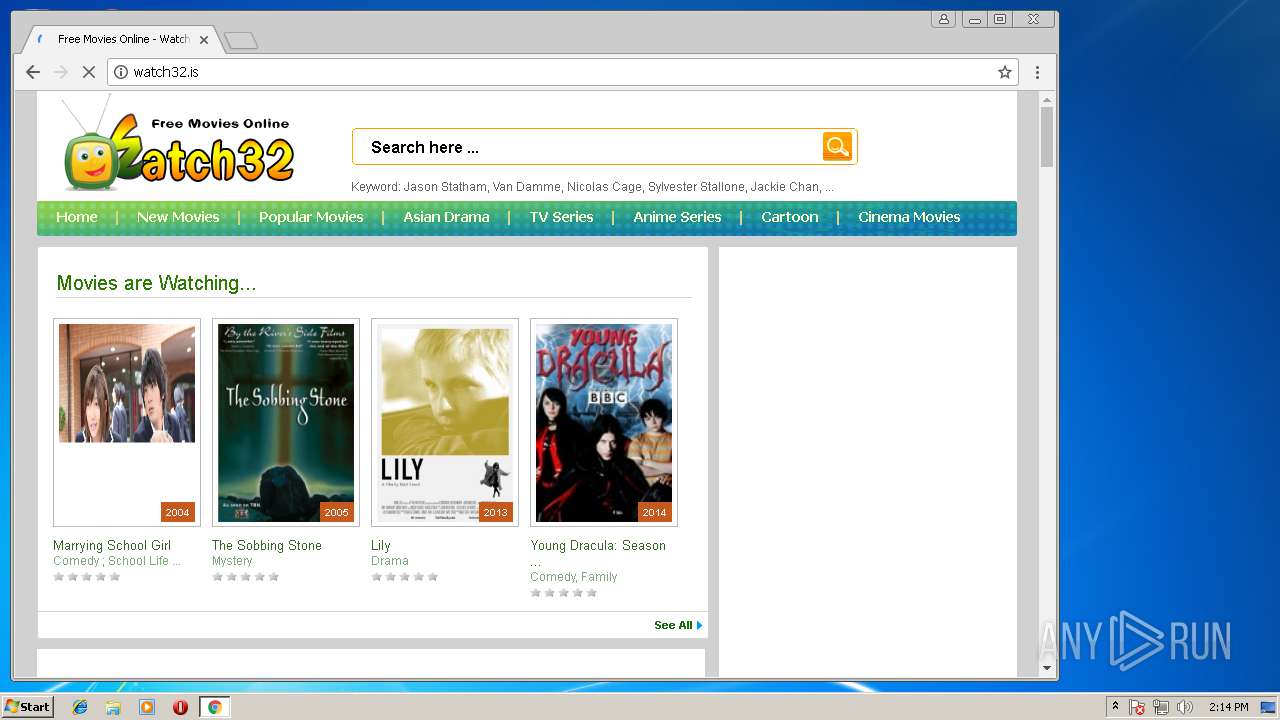View site information icon in address bar
The image size is (1280, 720).
click(x=121, y=72)
